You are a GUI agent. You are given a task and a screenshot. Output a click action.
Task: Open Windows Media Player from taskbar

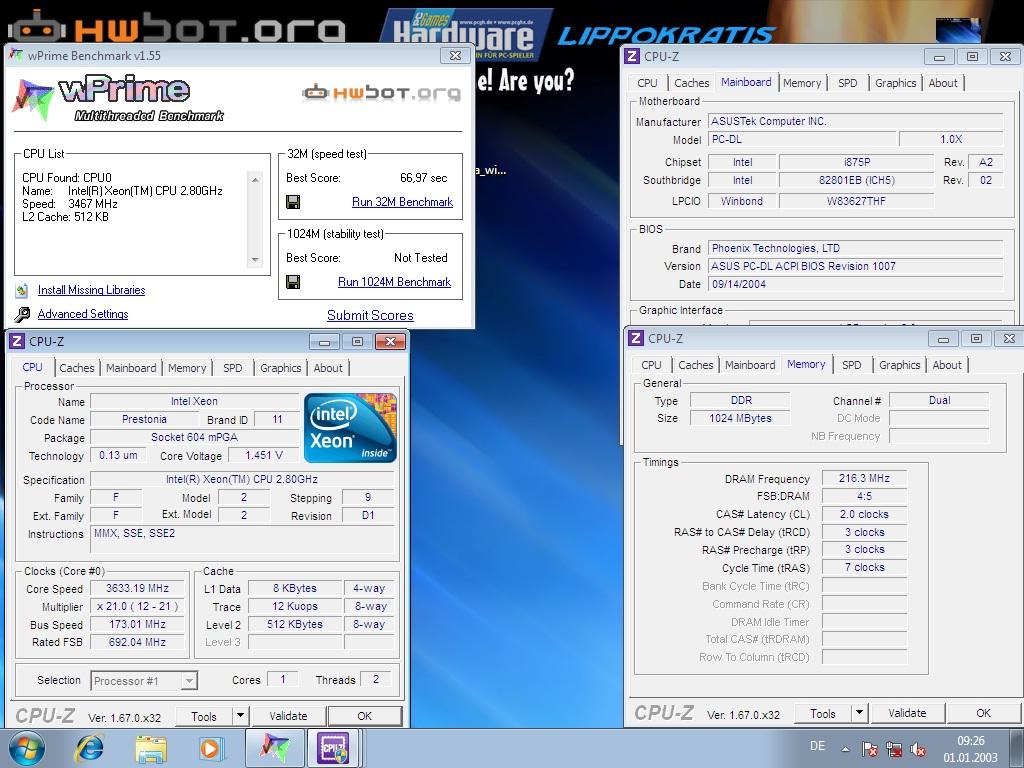point(211,748)
